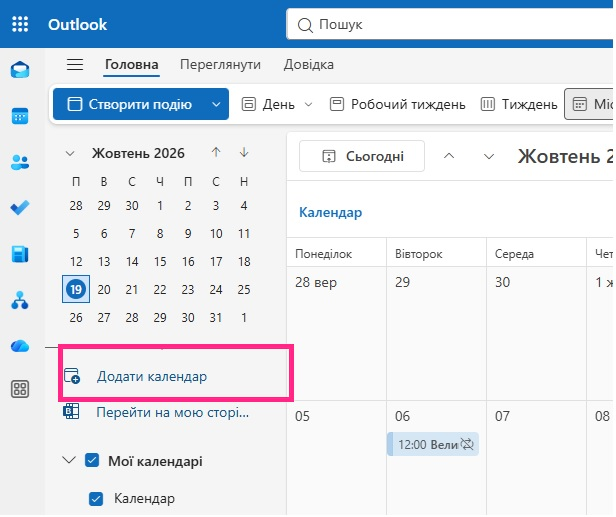Open the Переглянути tab
616x517 pixels.
tap(220, 65)
